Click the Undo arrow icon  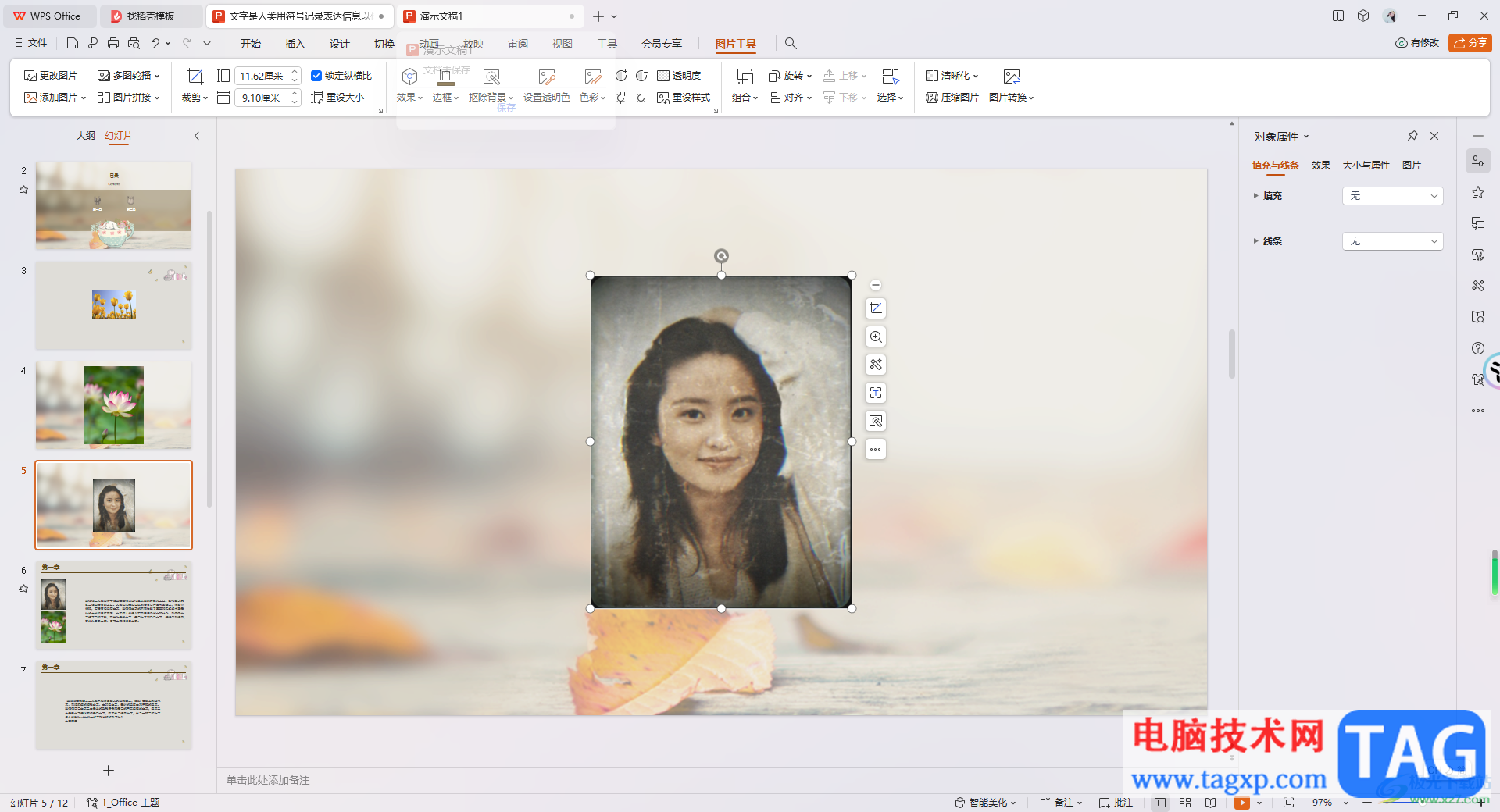[155, 43]
